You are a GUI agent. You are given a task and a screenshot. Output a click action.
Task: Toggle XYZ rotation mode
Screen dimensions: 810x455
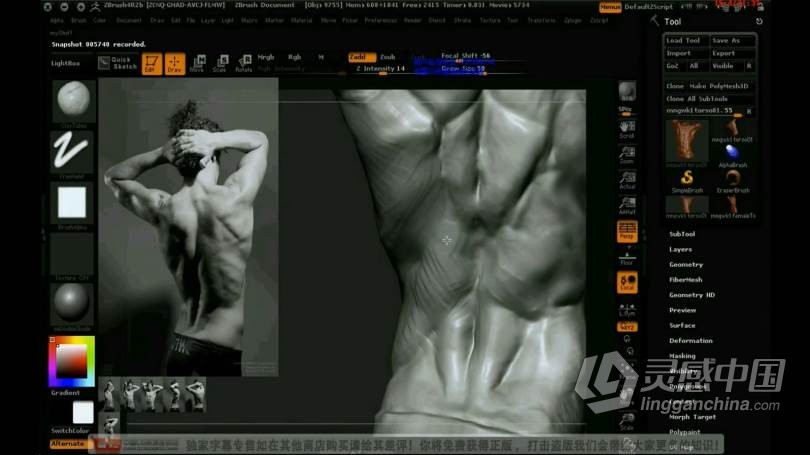point(627,327)
